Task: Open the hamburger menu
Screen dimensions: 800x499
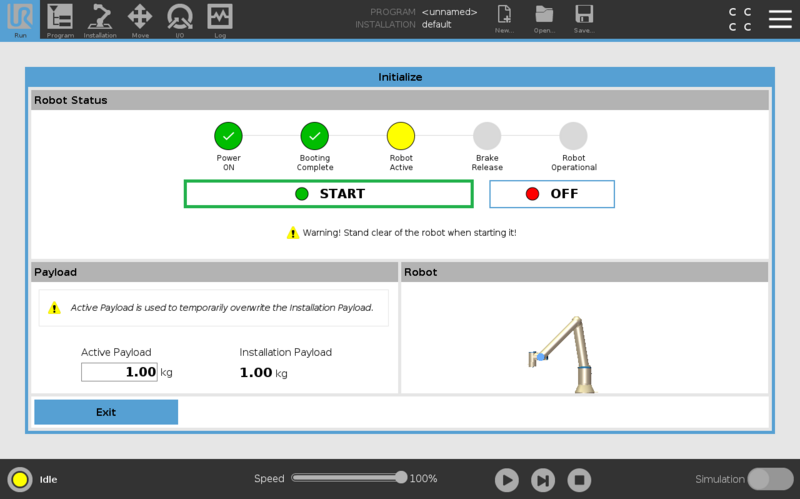Action: click(x=780, y=19)
